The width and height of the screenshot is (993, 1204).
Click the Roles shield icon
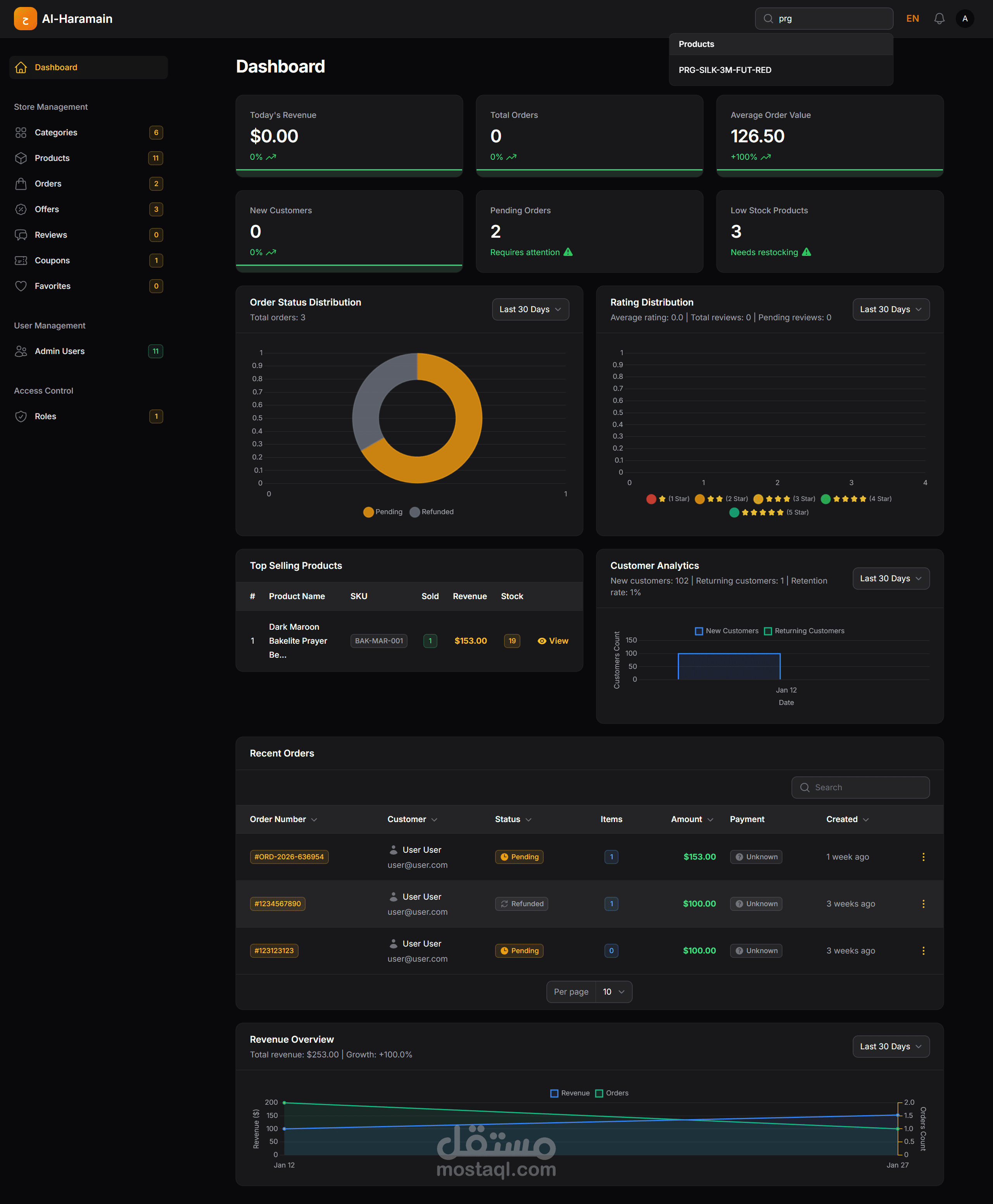pyautogui.click(x=21, y=416)
